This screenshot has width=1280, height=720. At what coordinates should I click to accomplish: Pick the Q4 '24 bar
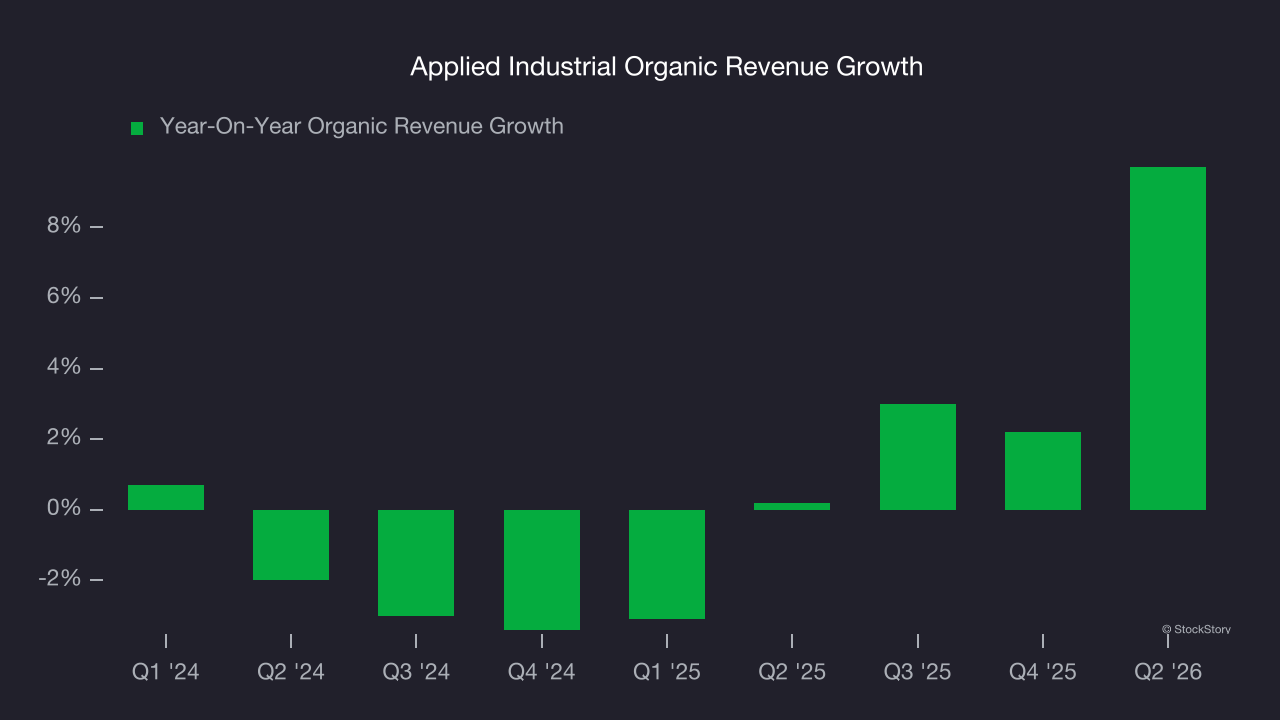[x=542, y=570]
